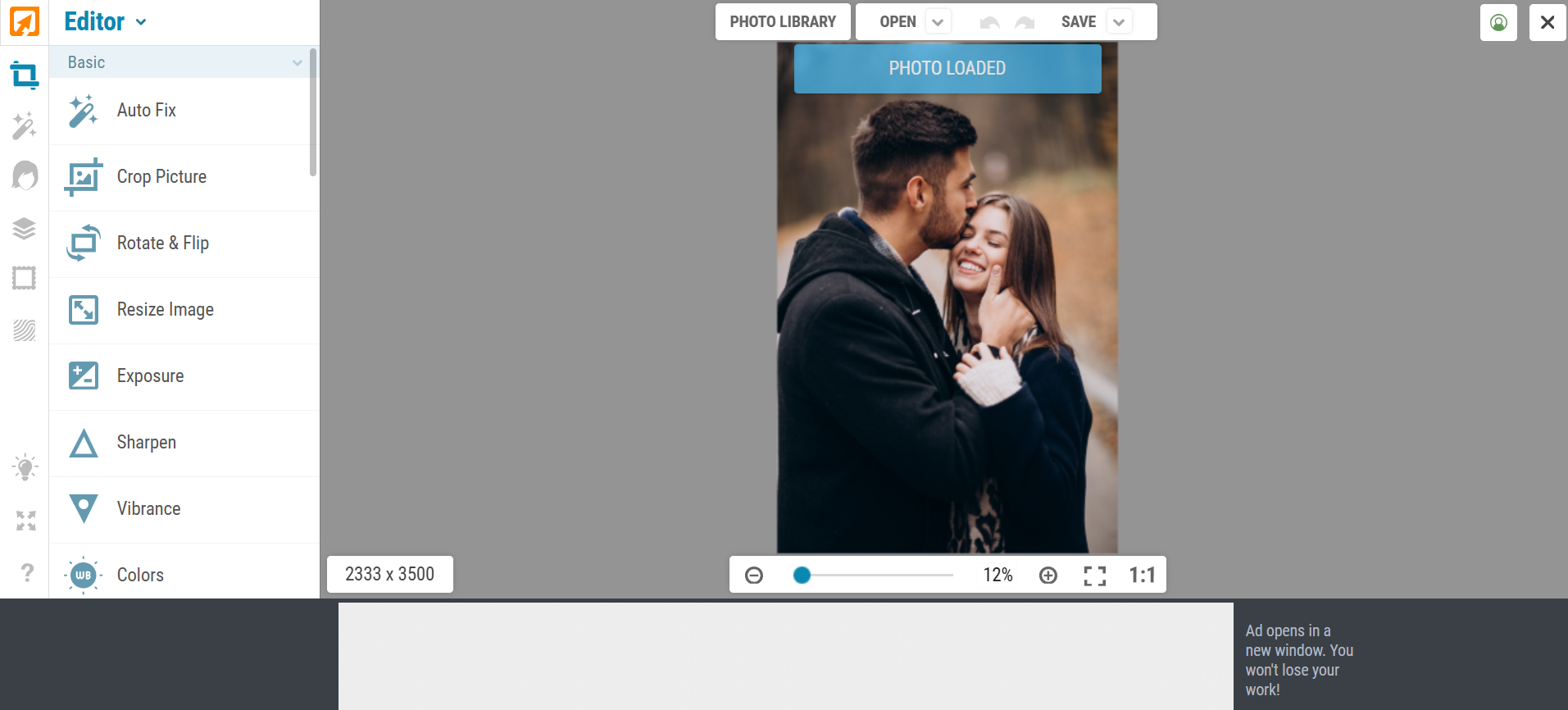Collapse the Basic tools section

(297, 63)
